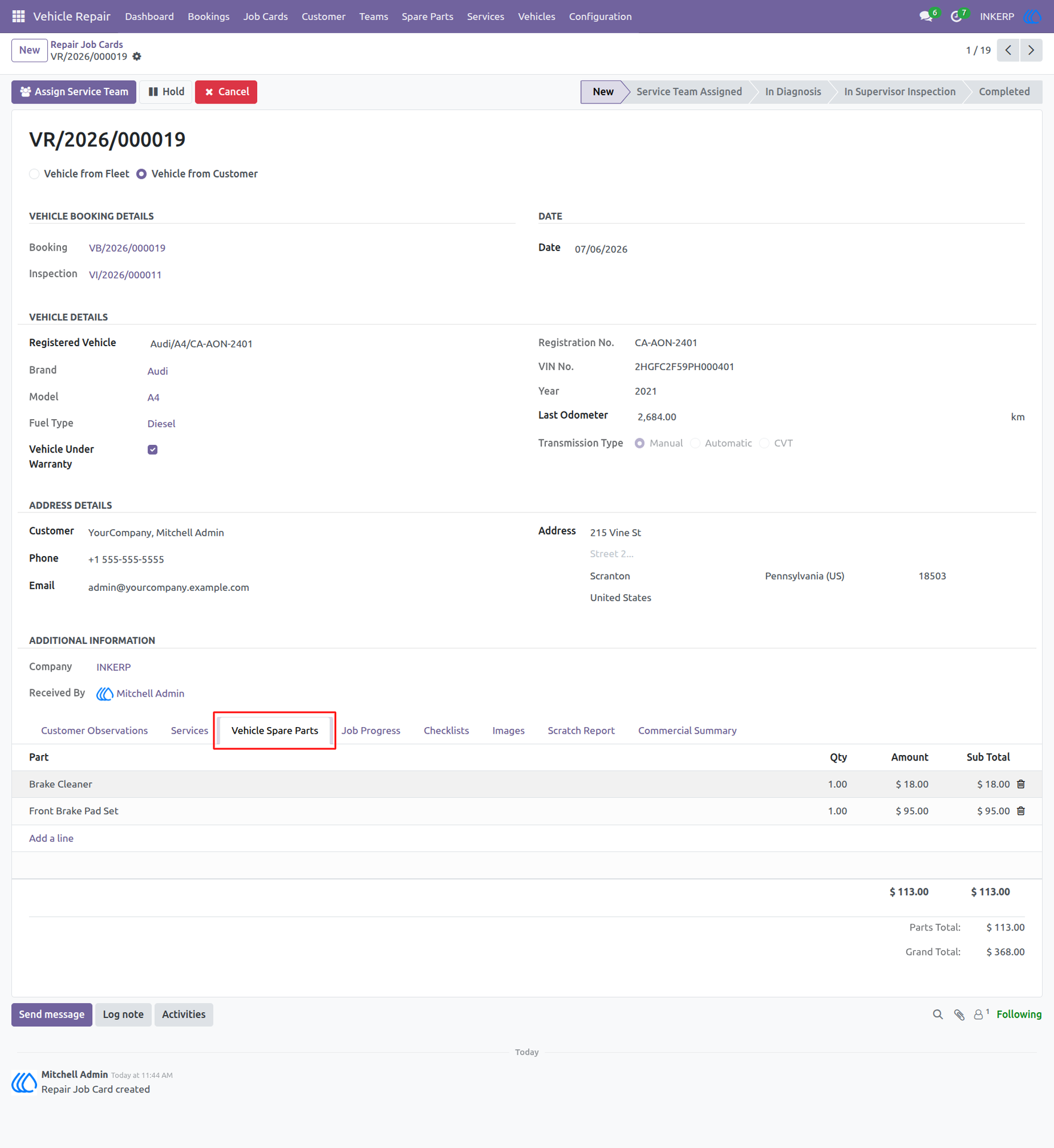Open the Spare Parts menu
1054x1148 pixels.
click(x=427, y=16)
